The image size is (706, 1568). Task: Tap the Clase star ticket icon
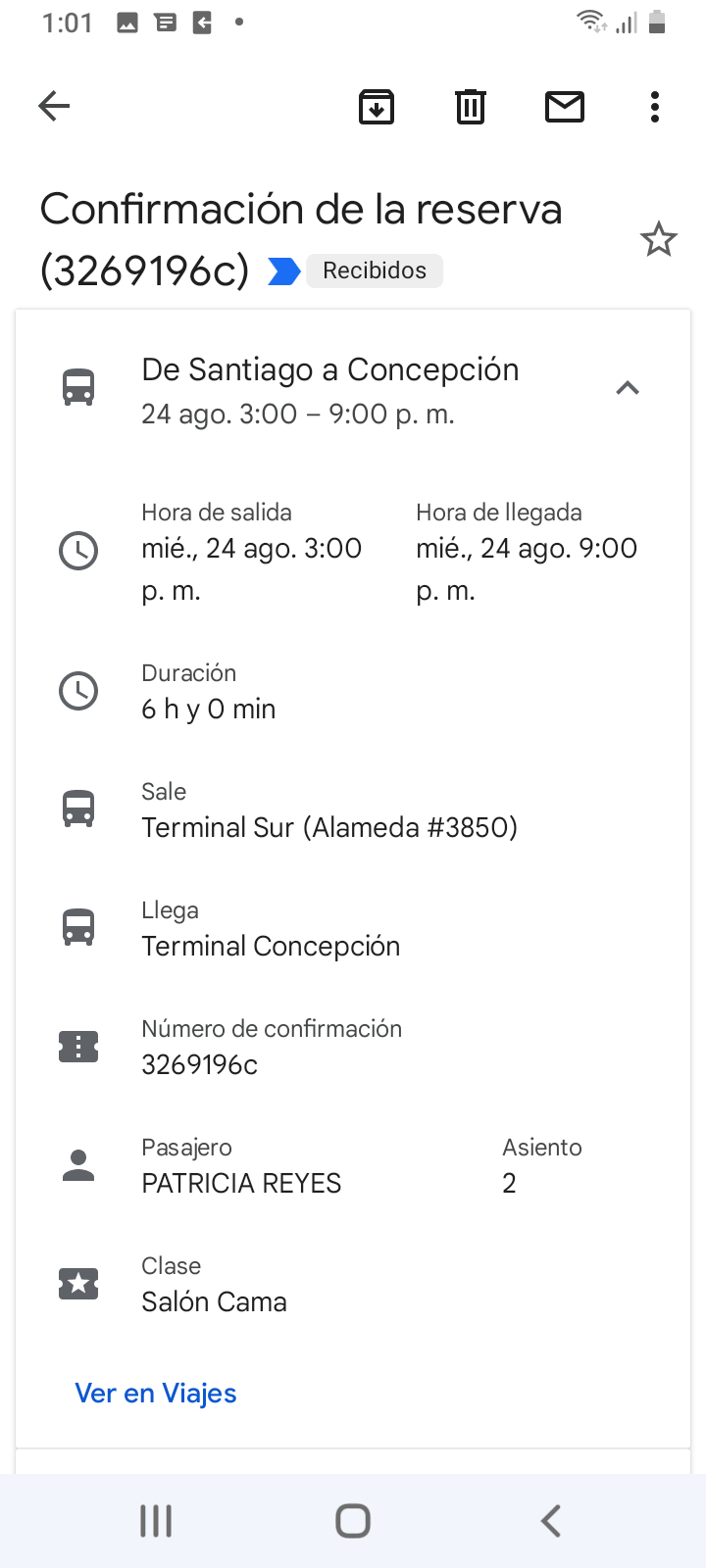click(78, 1284)
